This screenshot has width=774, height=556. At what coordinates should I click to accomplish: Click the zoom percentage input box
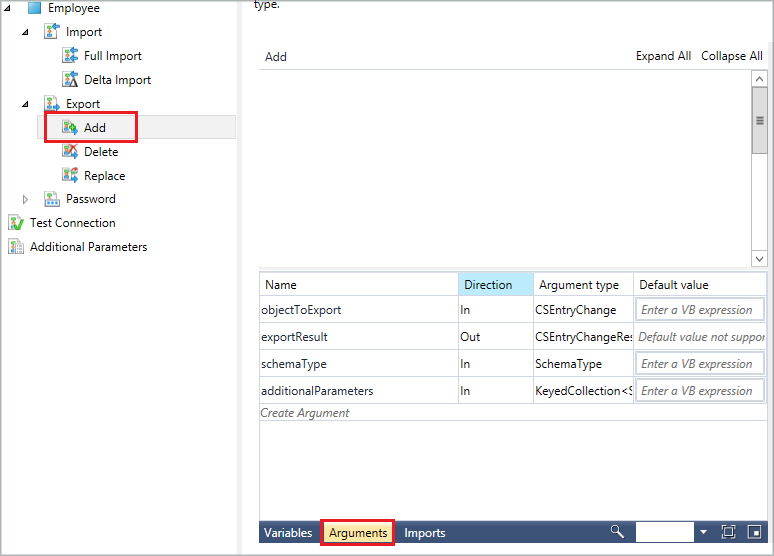pyautogui.click(x=664, y=532)
